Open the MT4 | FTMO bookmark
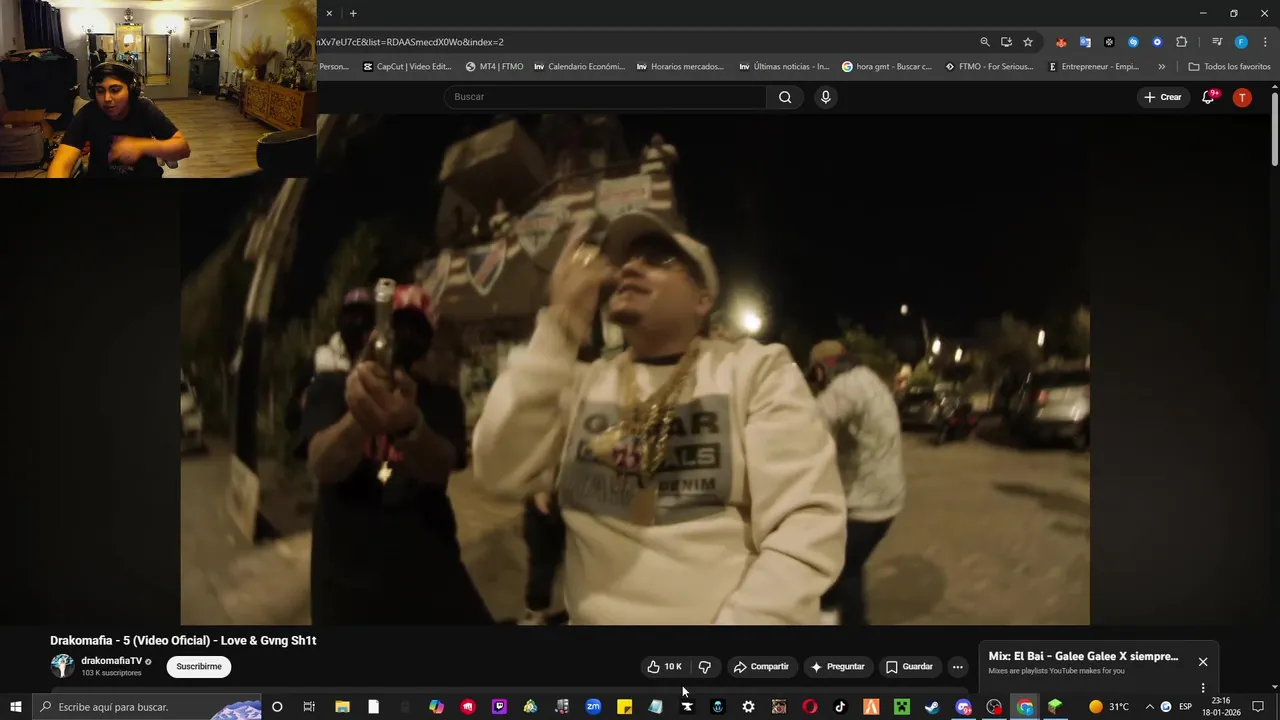1280x720 pixels. (x=494, y=67)
